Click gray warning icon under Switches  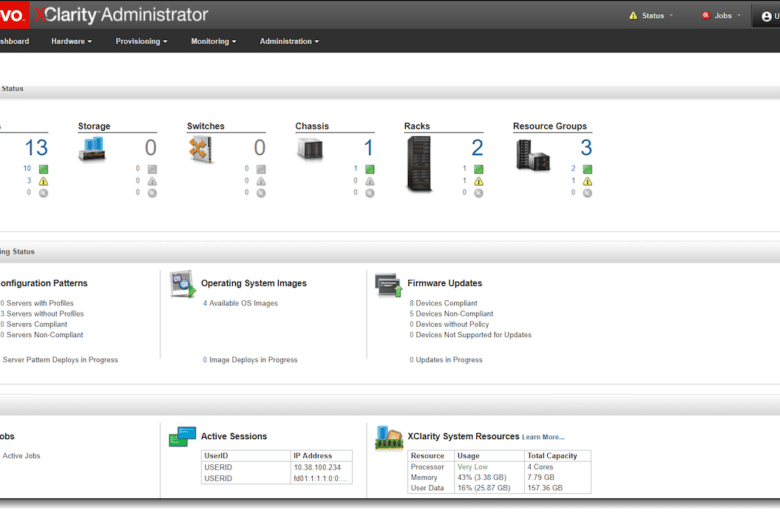pyautogui.click(x=261, y=181)
